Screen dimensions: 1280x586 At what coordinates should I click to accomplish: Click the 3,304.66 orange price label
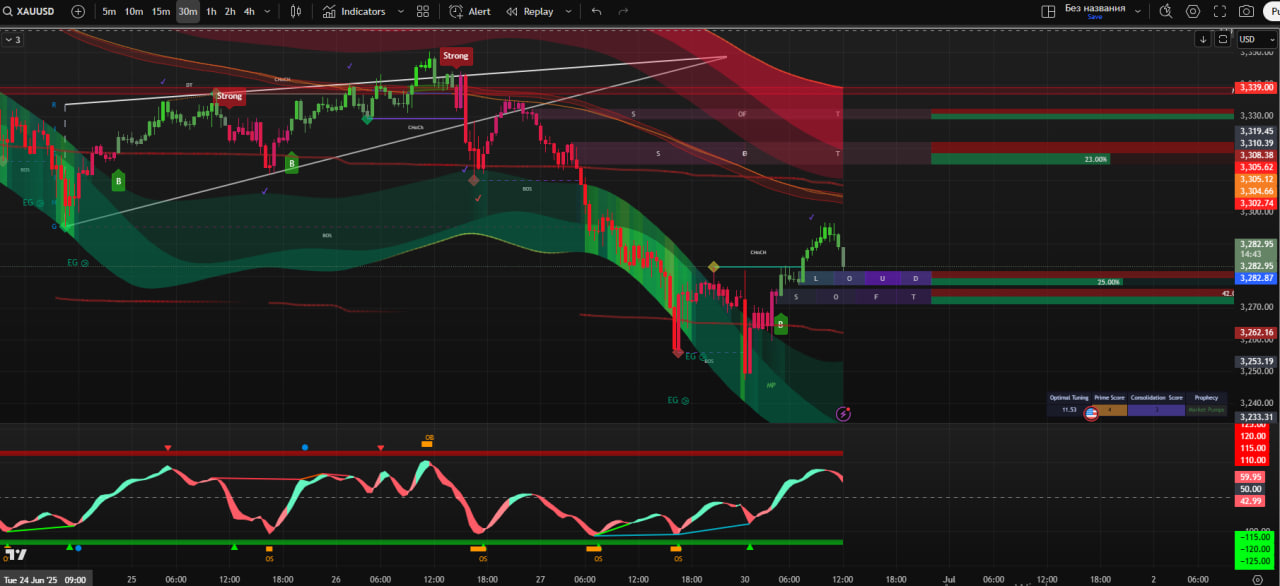pyautogui.click(x=1257, y=191)
